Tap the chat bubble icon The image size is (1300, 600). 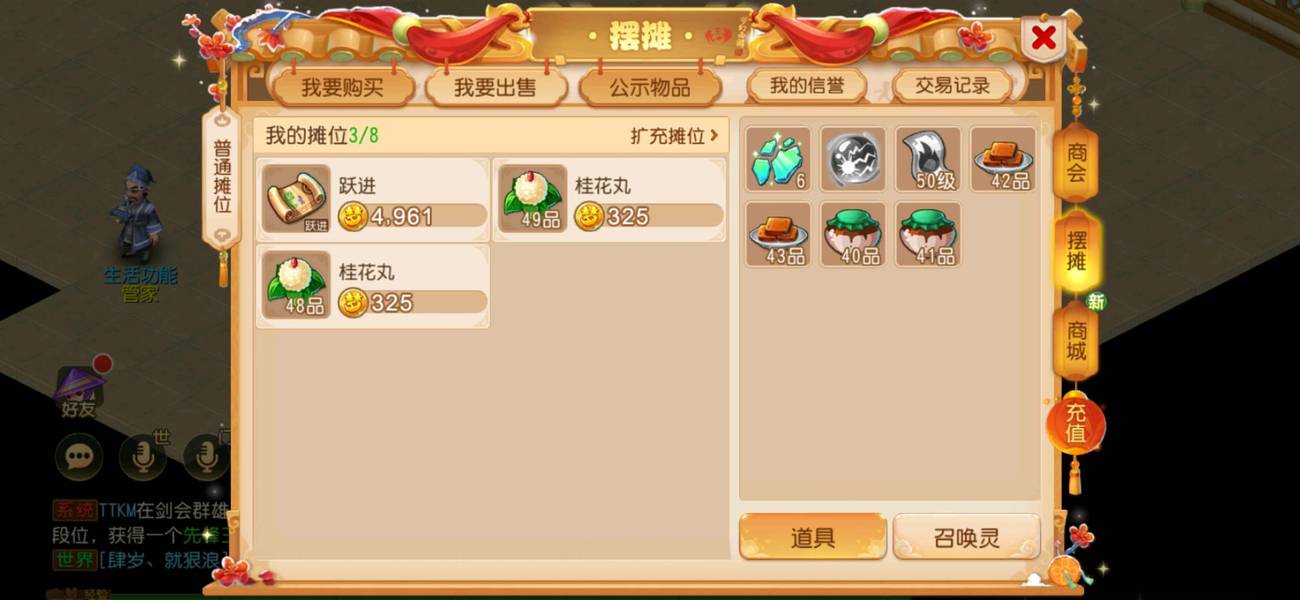tap(79, 458)
